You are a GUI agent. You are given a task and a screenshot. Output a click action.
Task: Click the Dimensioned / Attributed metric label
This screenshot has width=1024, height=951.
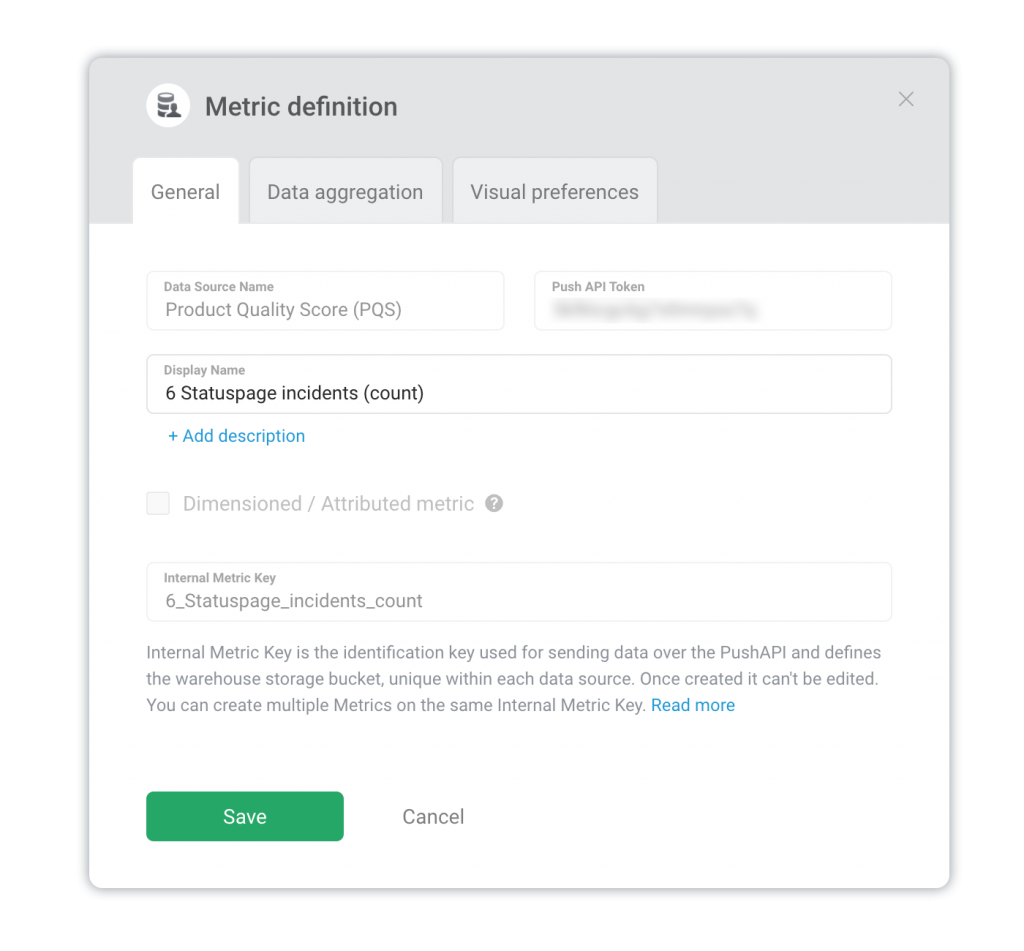[x=328, y=504]
